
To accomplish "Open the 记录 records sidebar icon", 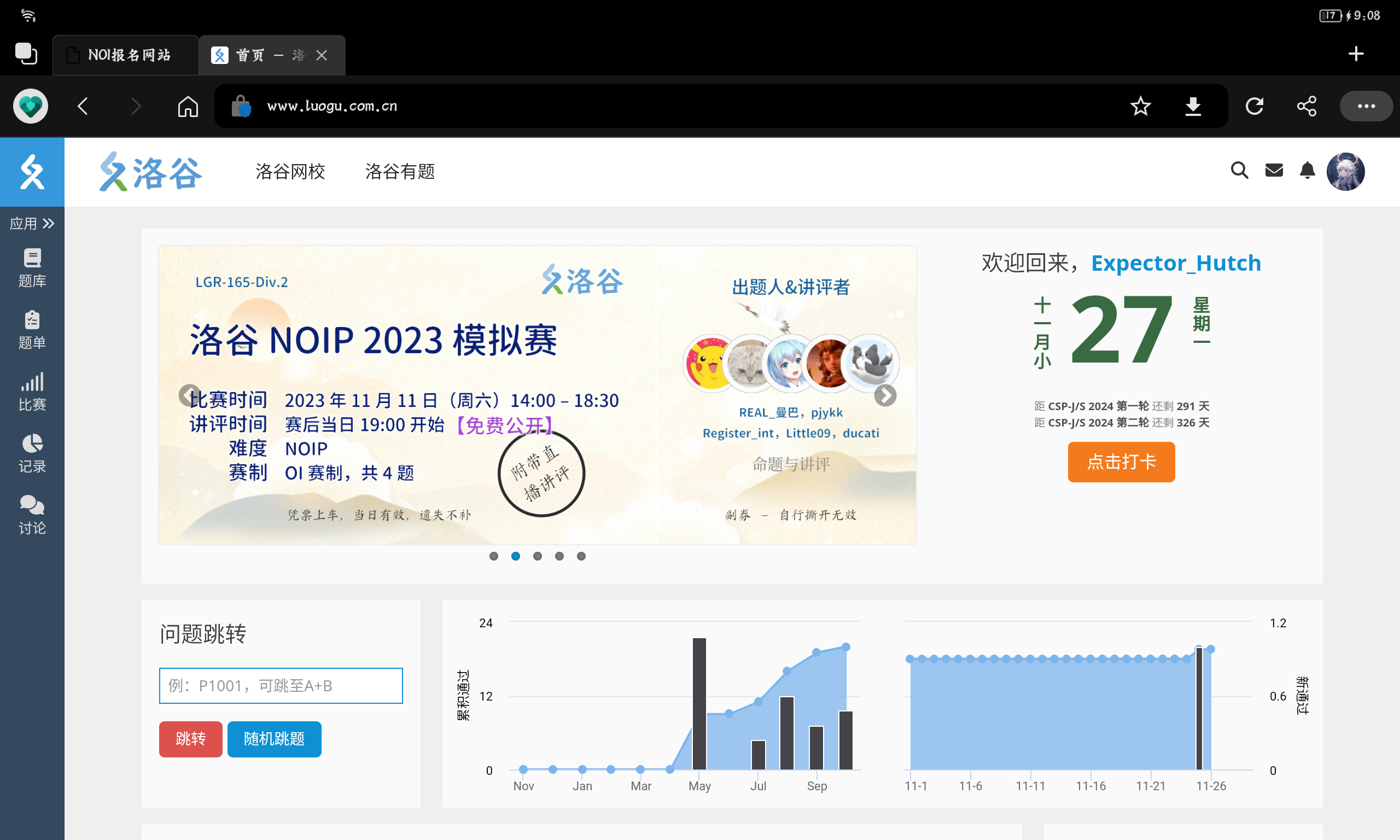I will pos(32,453).
